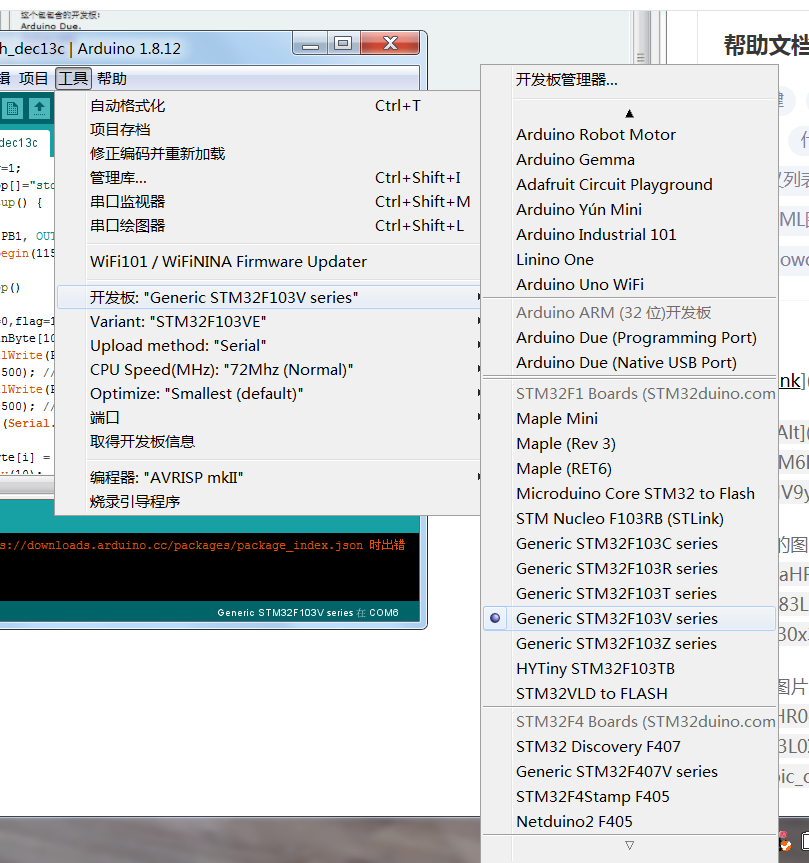Open the 工具 menu in menu bar
This screenshot has width=809, height=863.
pyautogui.click(x=73, y=78)
